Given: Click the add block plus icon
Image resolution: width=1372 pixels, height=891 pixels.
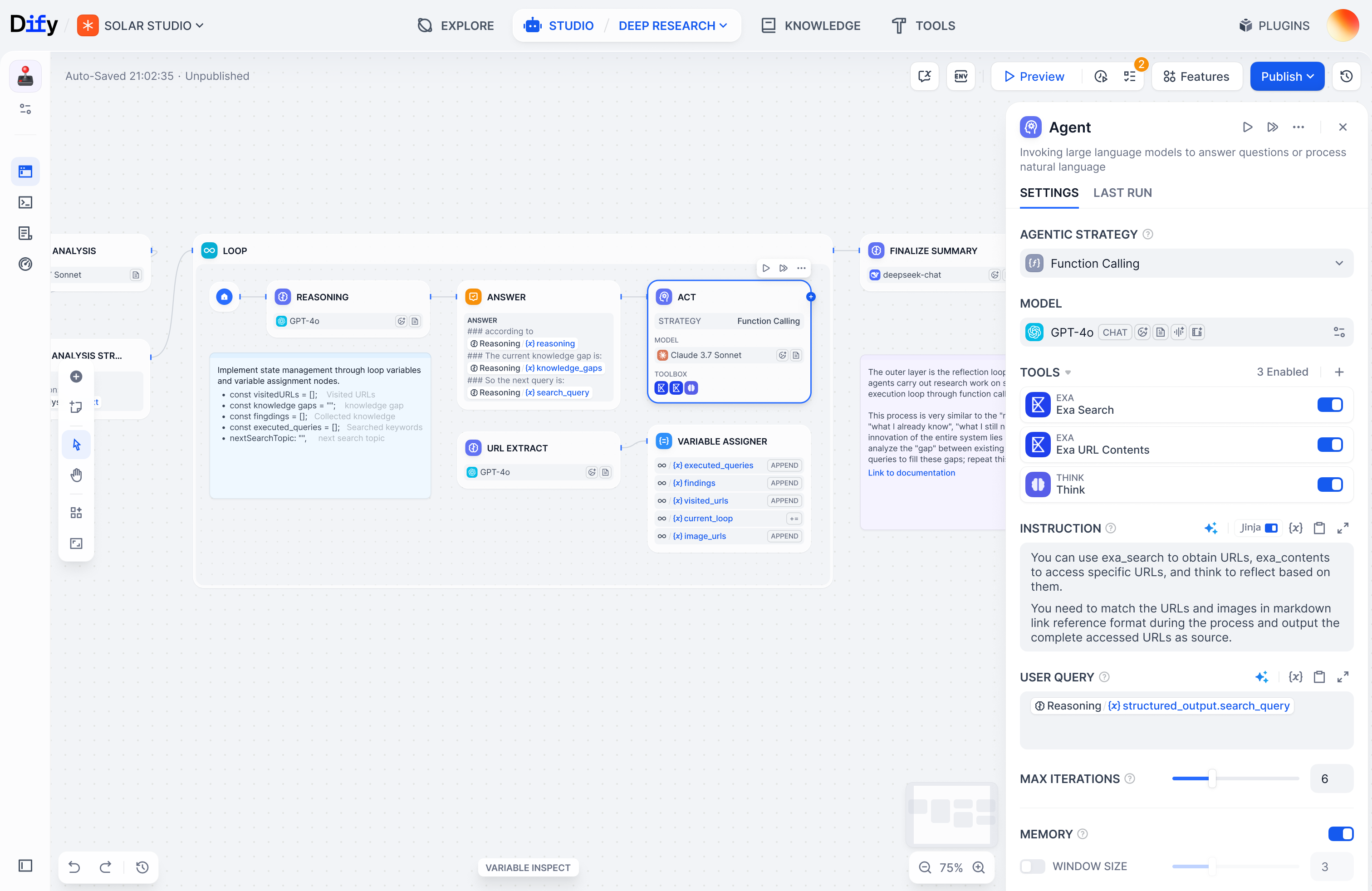Looking at the screenshot, I should [x=76, y=377].
